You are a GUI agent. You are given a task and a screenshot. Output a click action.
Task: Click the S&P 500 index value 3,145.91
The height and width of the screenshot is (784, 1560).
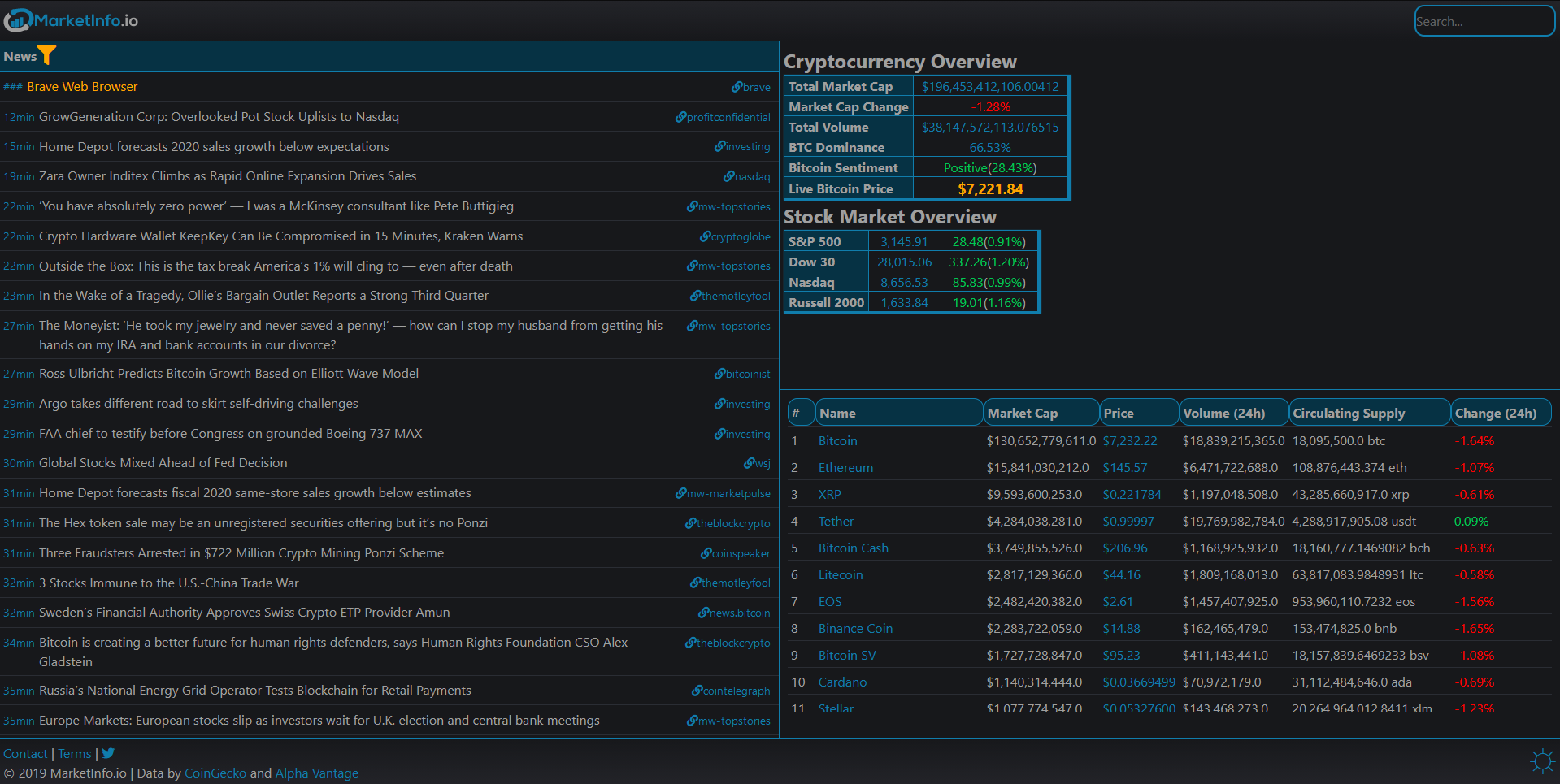[904, 241]
